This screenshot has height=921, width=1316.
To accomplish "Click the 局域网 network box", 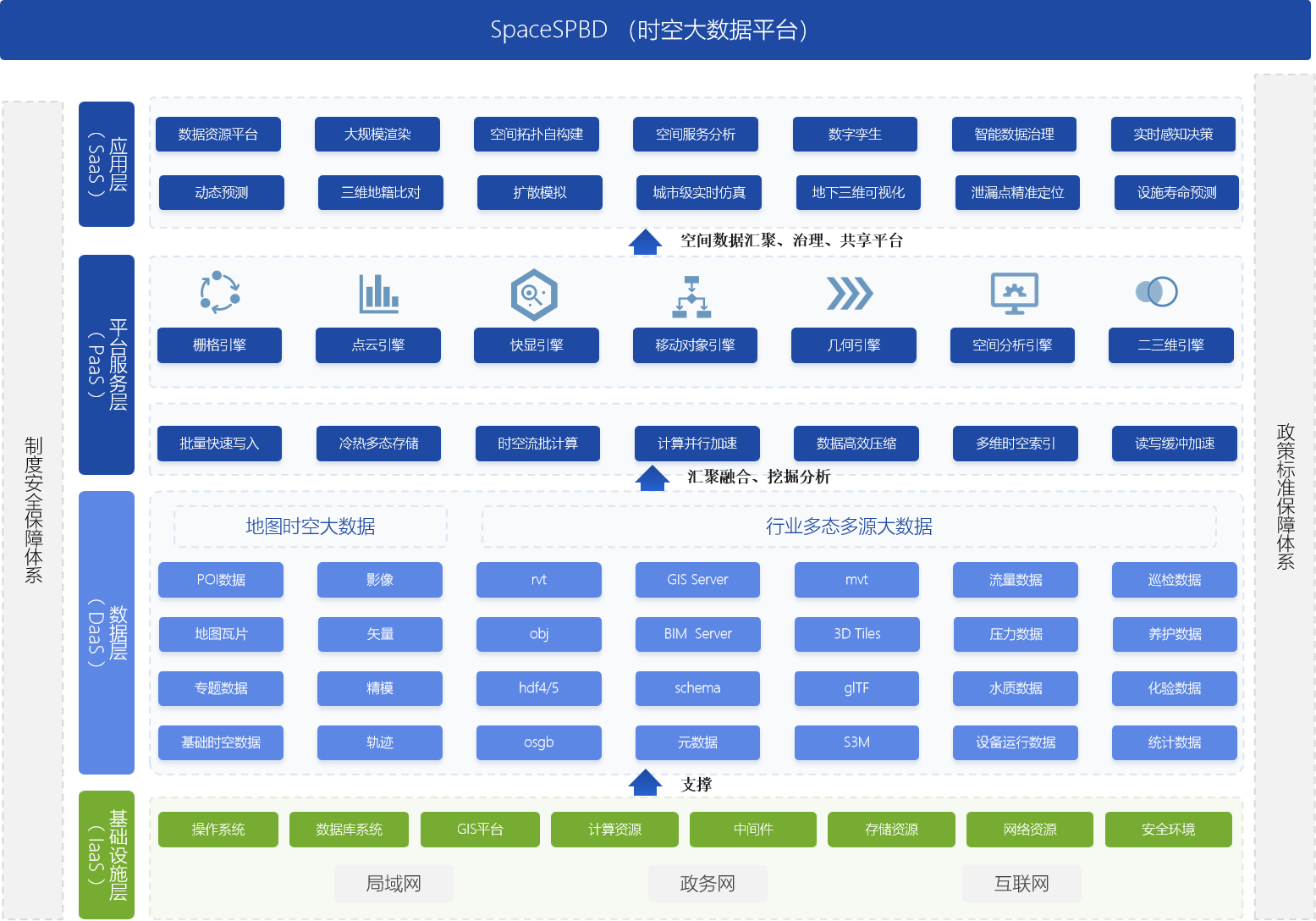I will click(394, 884).
